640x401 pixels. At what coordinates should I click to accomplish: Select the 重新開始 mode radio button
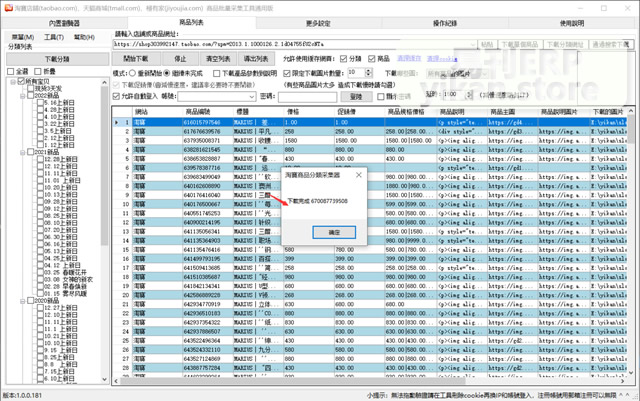[x=133, y=73]
